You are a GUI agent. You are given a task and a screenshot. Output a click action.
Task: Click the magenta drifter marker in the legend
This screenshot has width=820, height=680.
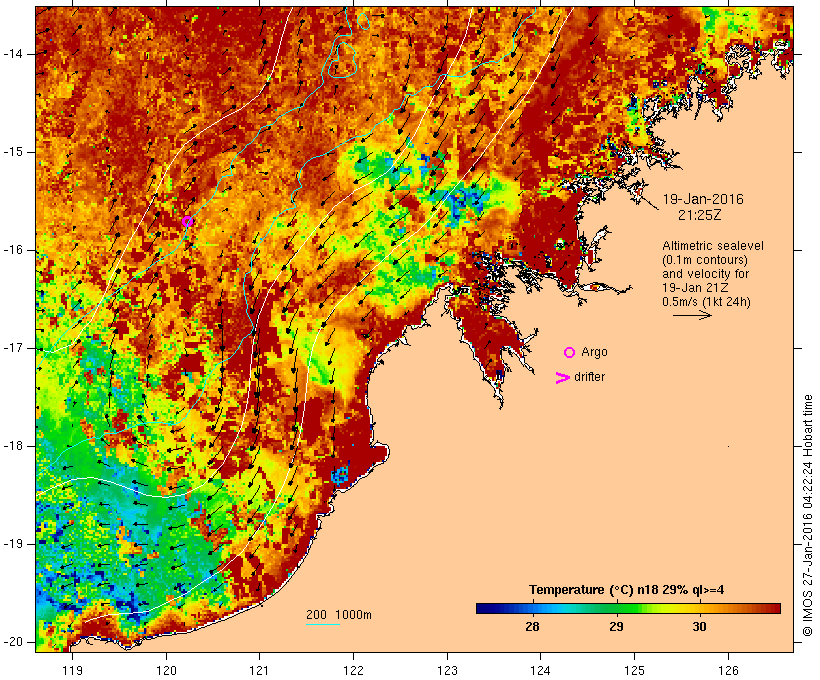pos(563,378)
